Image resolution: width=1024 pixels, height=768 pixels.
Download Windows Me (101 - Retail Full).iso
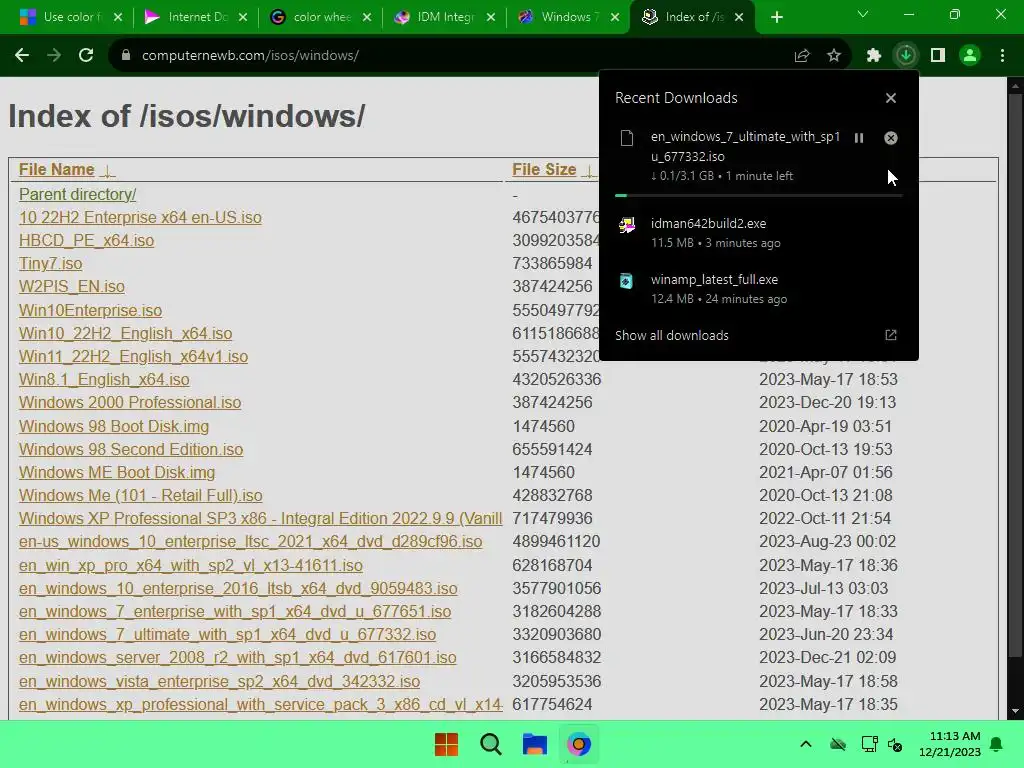140,495
